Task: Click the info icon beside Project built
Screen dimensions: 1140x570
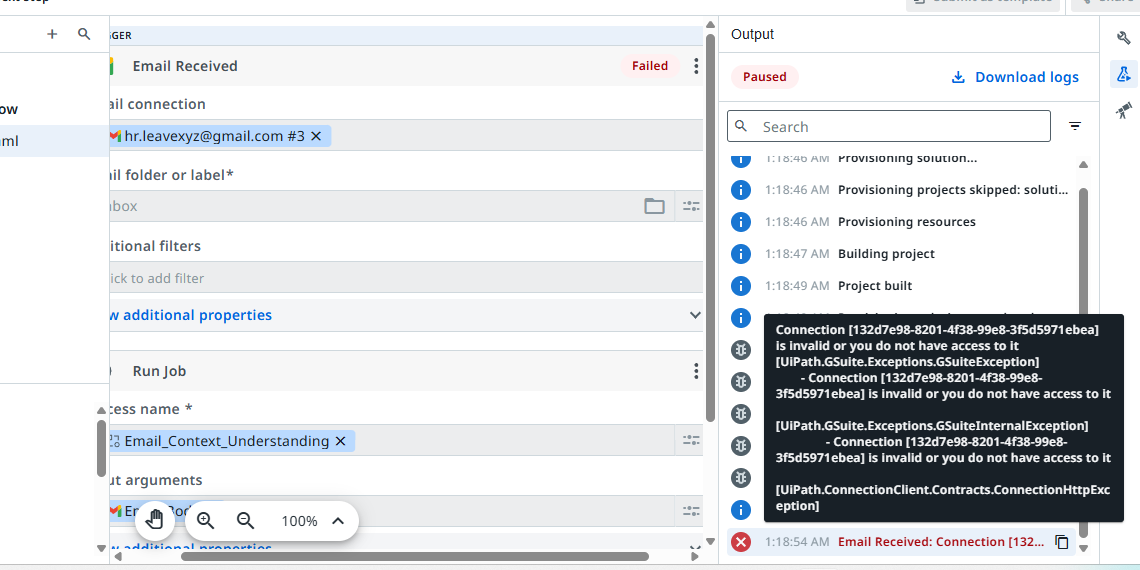Action: click(x=740, y=286)
